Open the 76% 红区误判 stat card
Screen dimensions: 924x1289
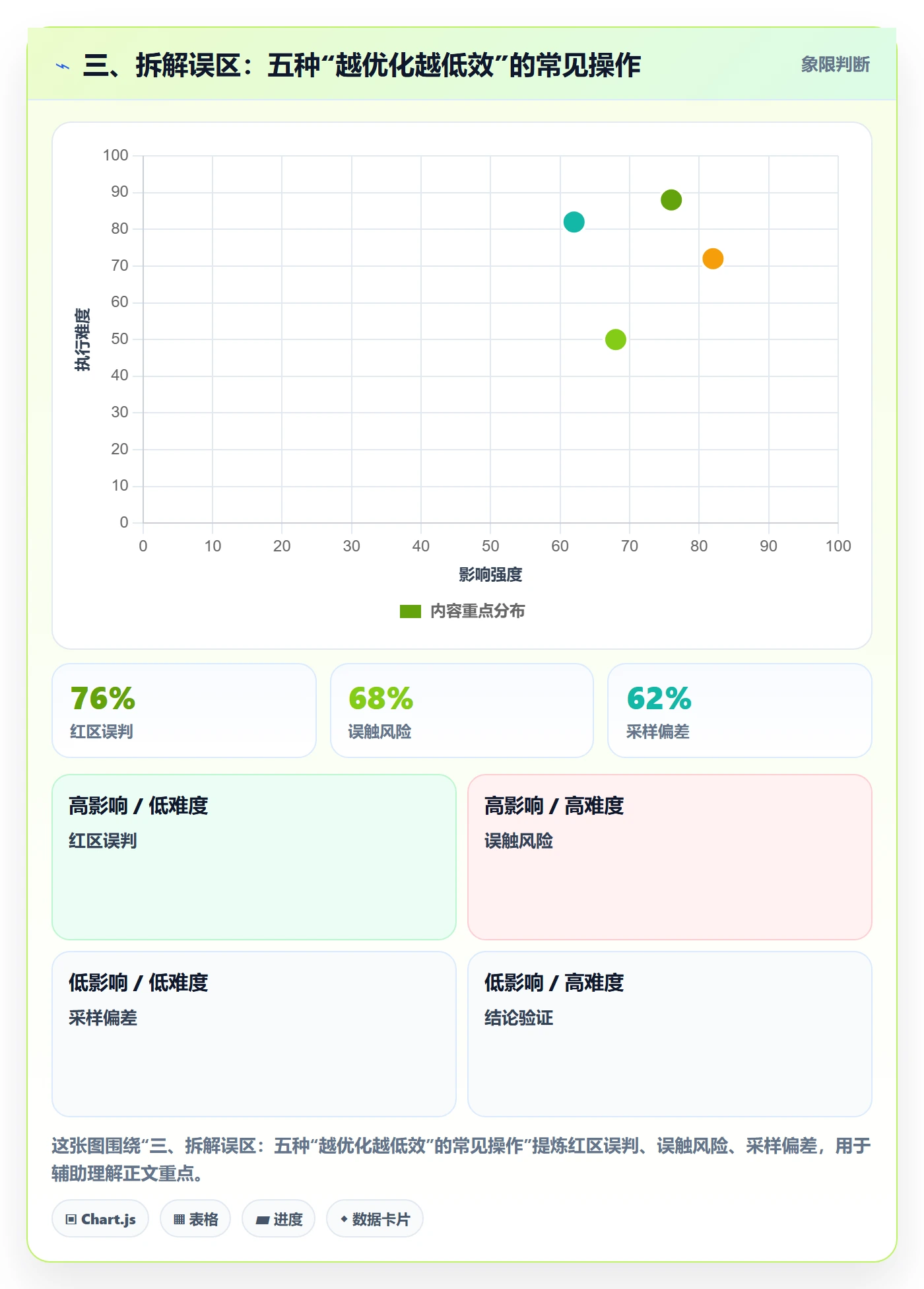point(184,711)
